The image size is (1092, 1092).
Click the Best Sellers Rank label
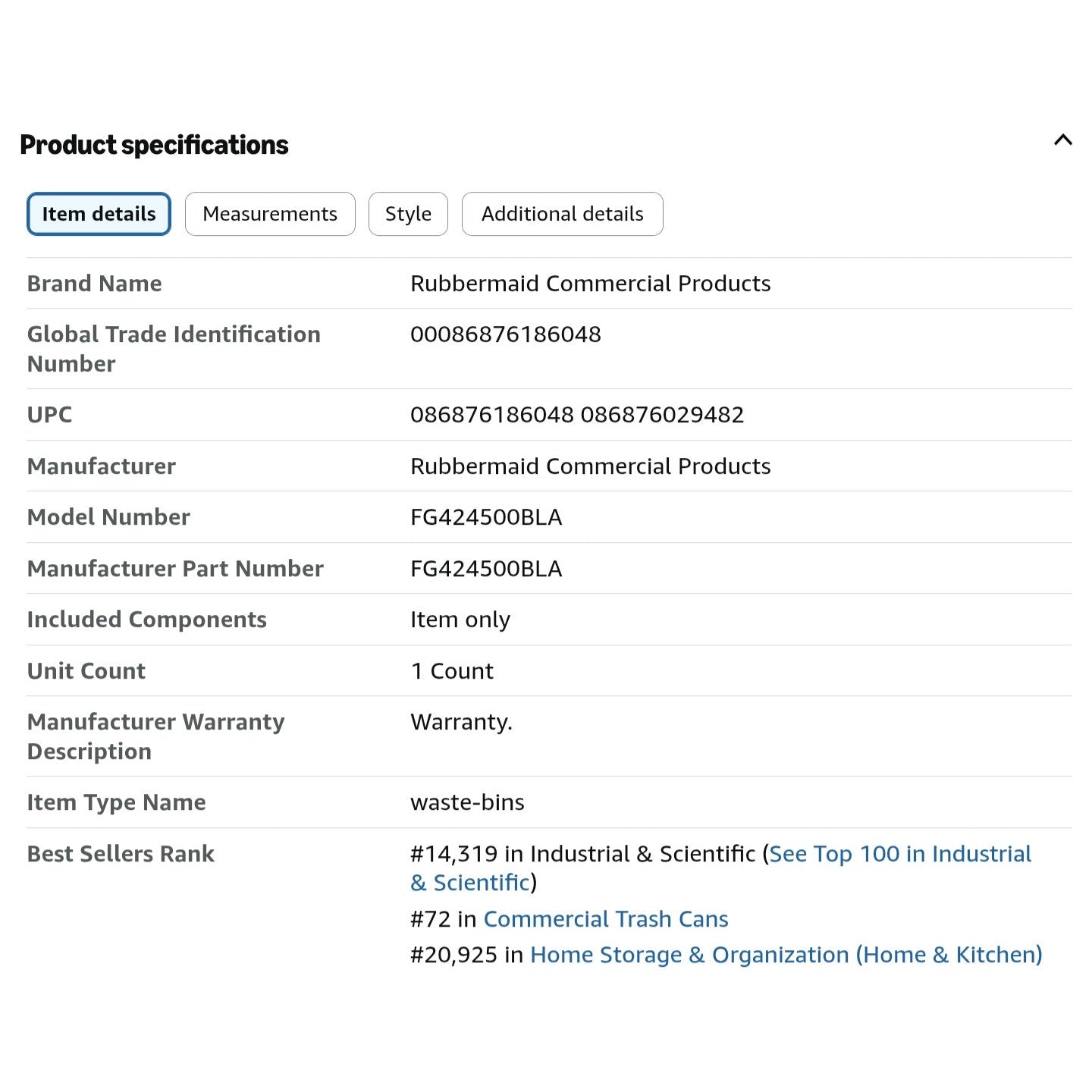point(121,854)
